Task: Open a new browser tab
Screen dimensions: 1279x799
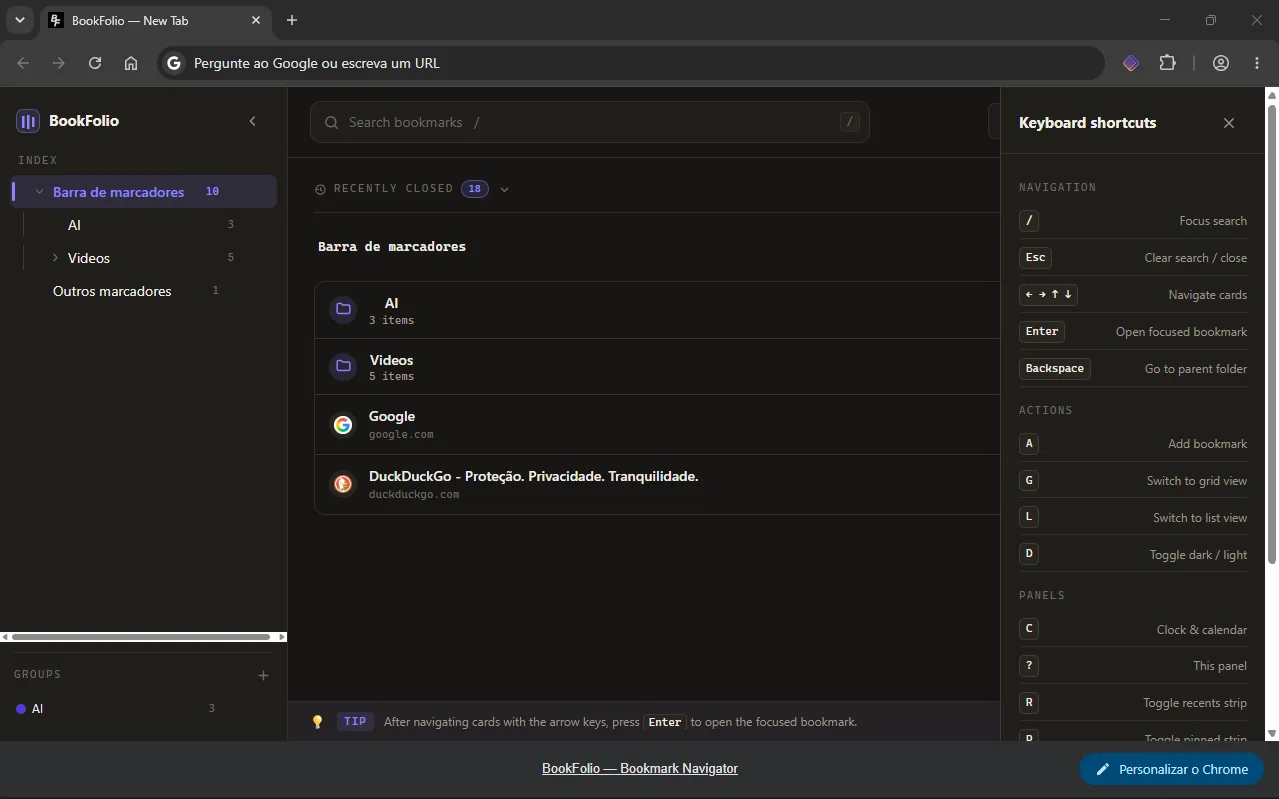Action: pos(292,20)
